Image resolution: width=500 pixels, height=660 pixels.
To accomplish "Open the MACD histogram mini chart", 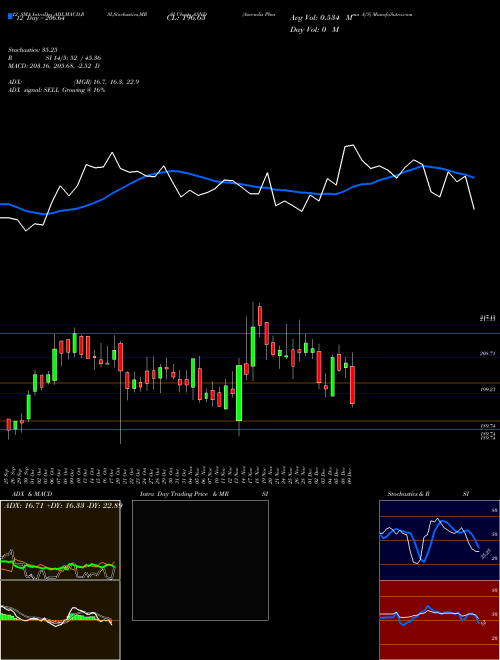I will (x=60, y=620).
